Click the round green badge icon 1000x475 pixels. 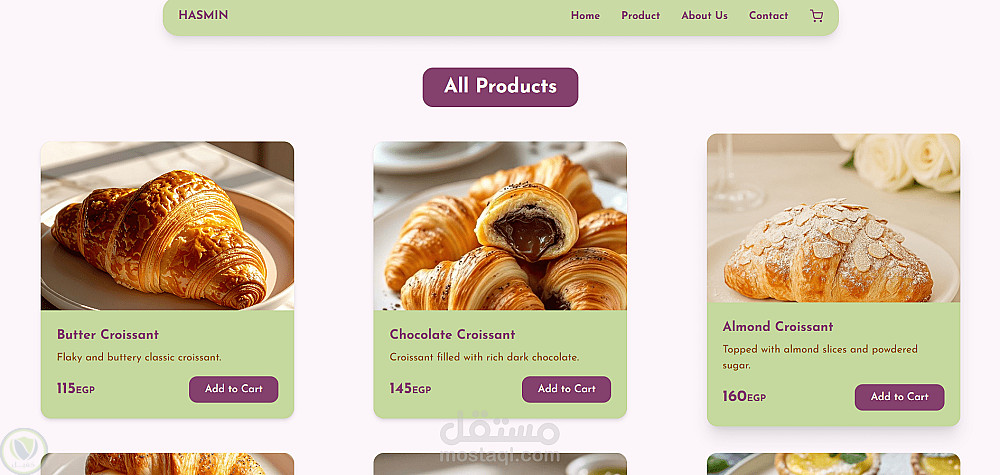[24, 451]
